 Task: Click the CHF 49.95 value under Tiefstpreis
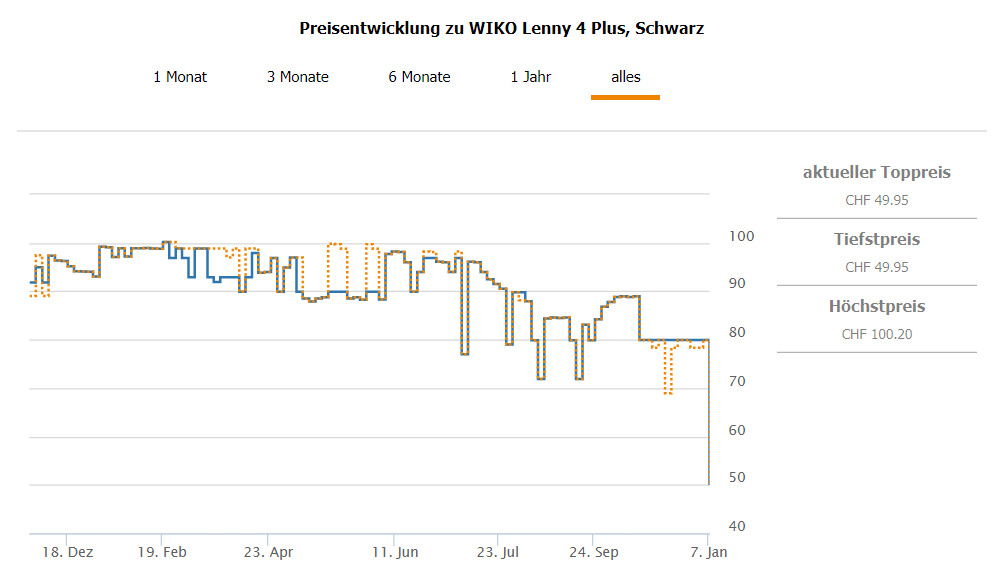(876, 267)
